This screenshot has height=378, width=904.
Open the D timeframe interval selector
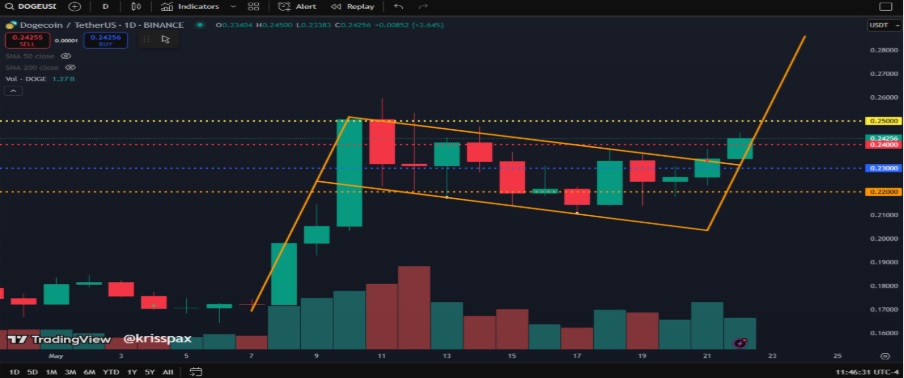(105, 7)
